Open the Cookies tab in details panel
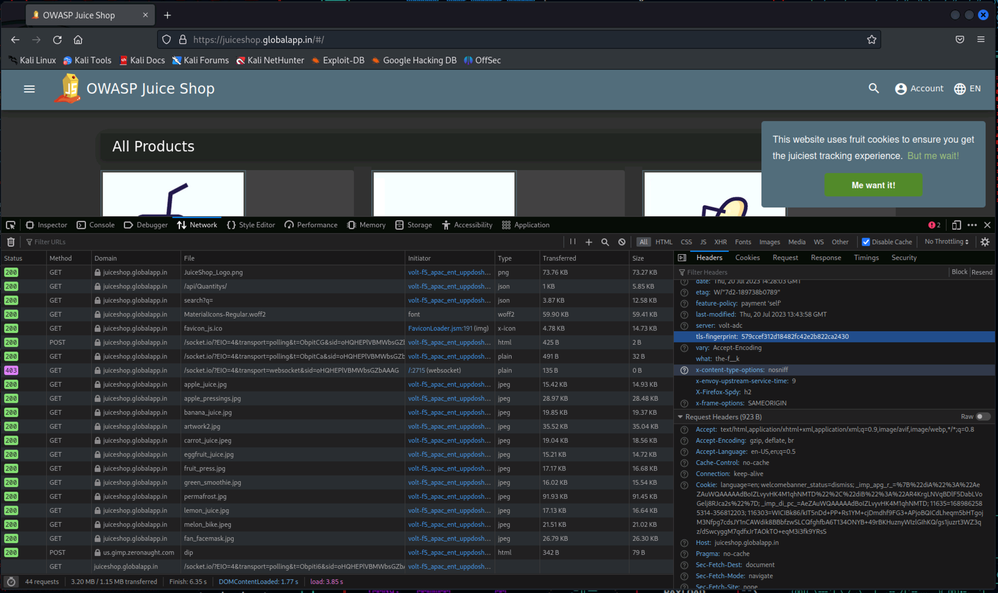The width and height of the screenshot is (998, 593). [747, 258]
